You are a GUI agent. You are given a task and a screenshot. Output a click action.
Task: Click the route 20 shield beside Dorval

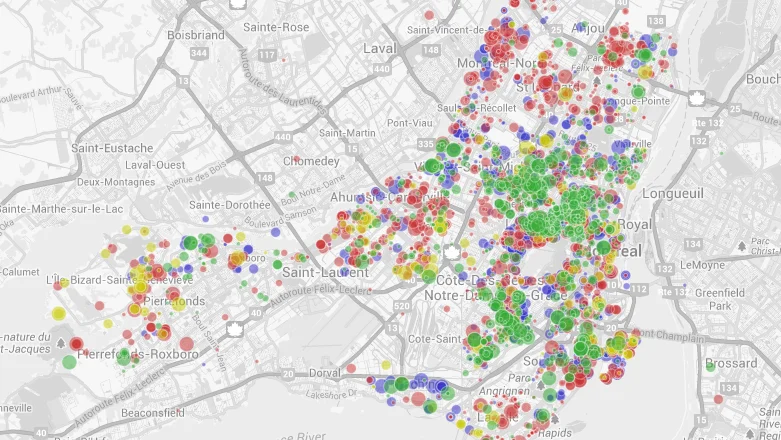pyautogui.click(x=289, y=374)
